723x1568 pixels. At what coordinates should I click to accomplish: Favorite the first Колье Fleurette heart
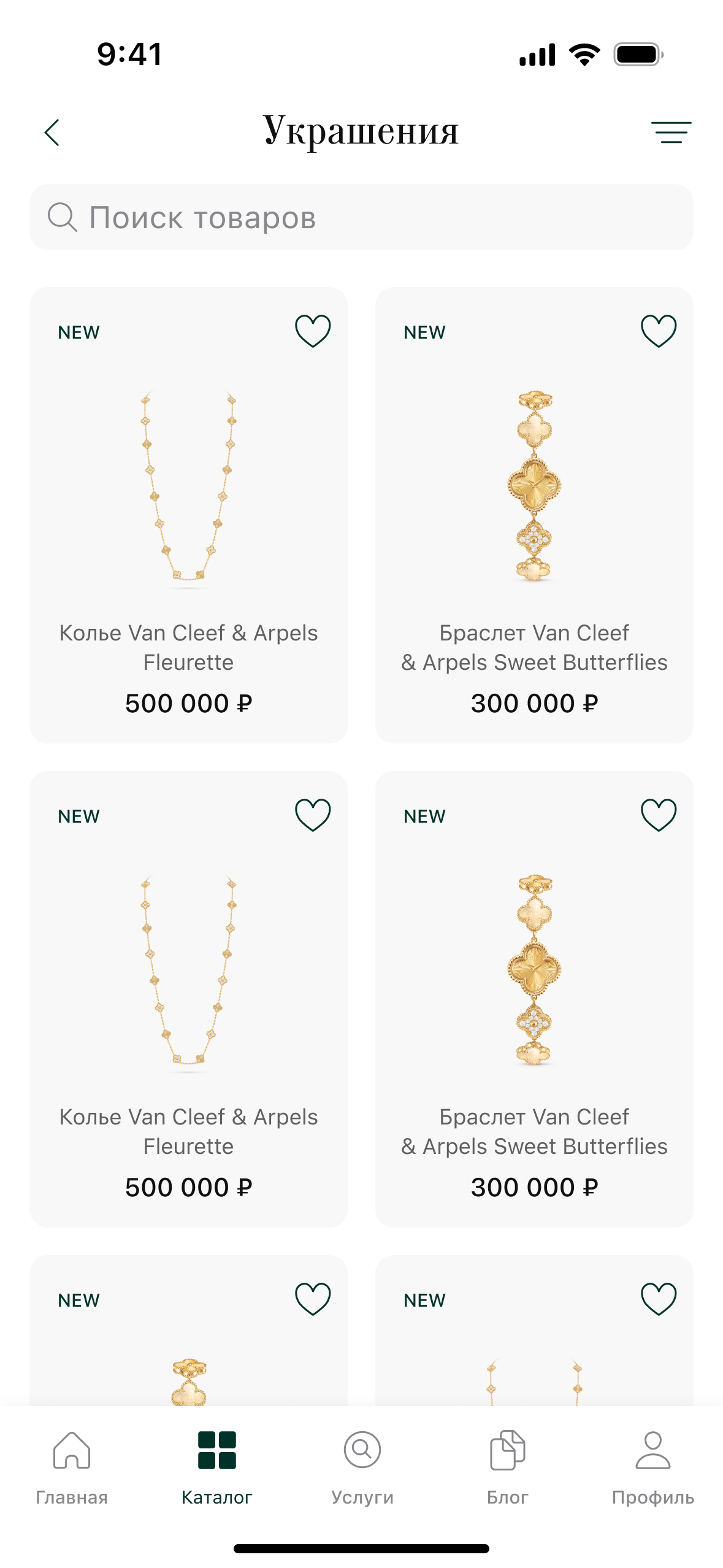tap(313, 331)
